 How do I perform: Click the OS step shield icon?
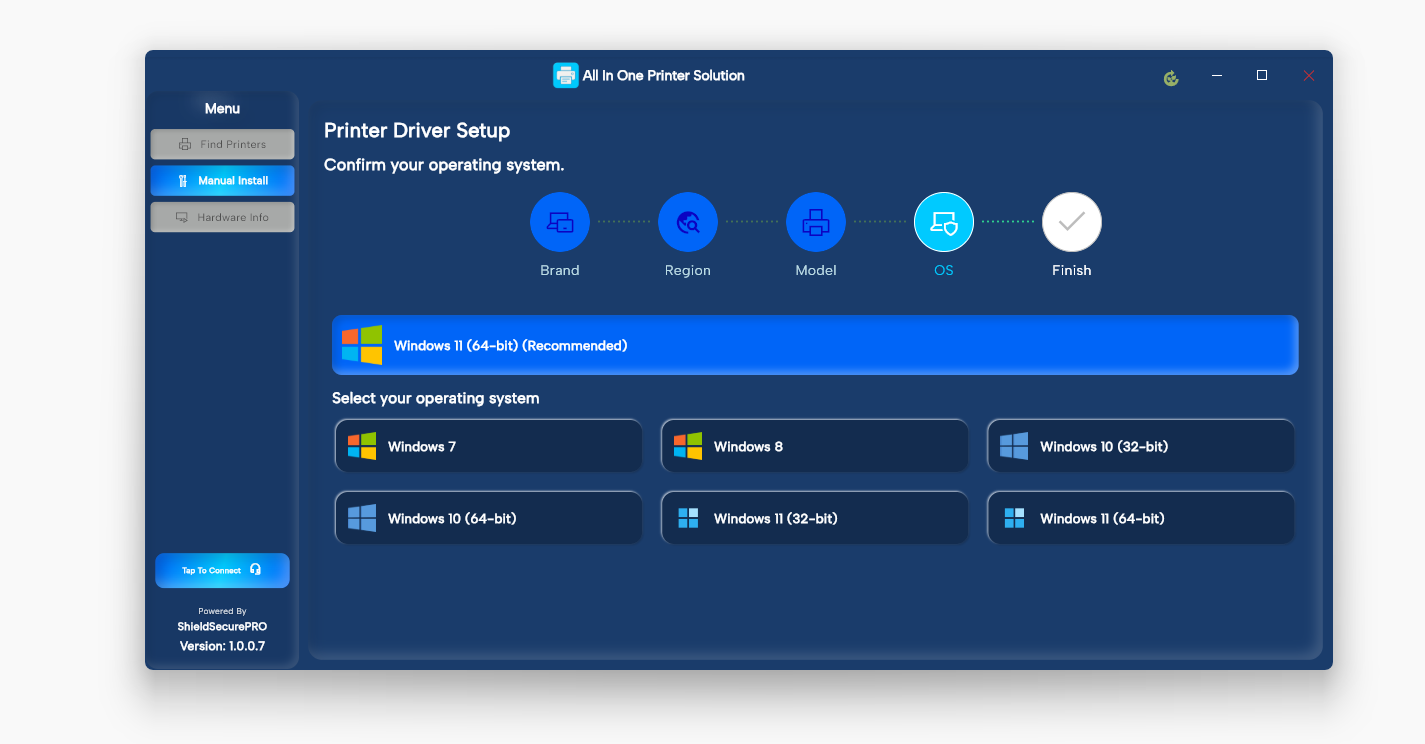[x=944, y=222]
